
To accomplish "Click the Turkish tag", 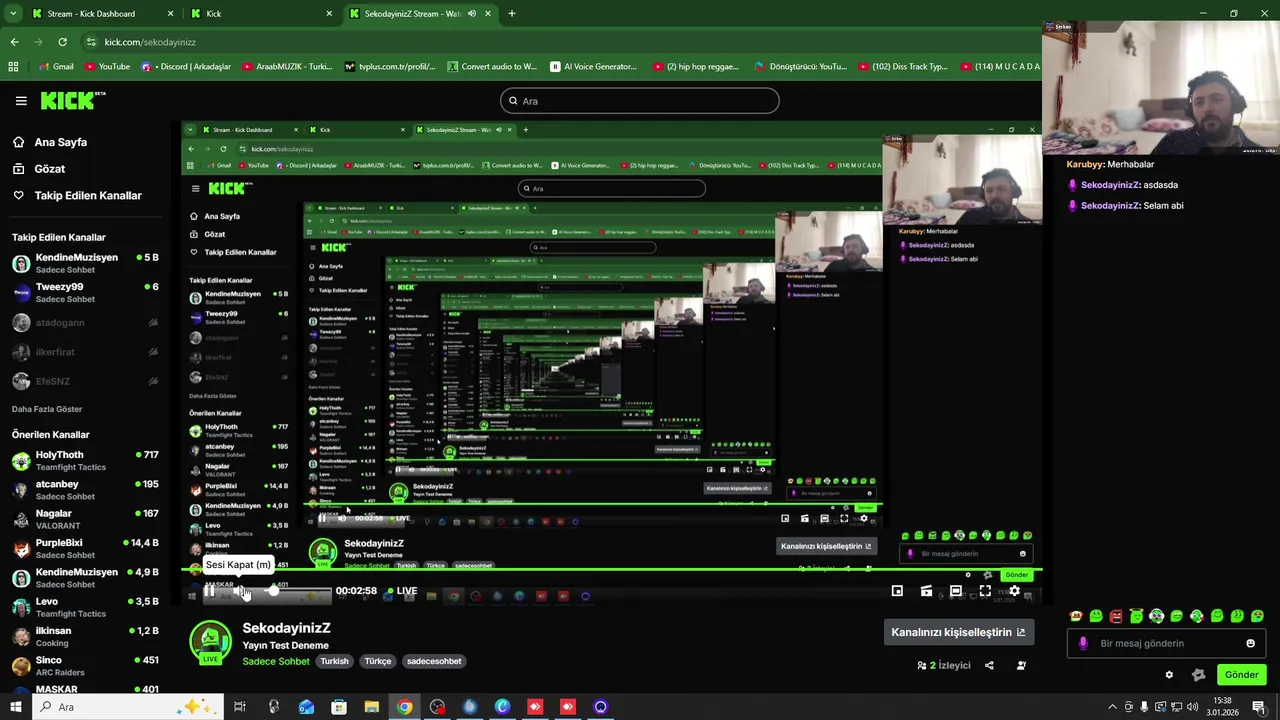I will pos(334,662).
